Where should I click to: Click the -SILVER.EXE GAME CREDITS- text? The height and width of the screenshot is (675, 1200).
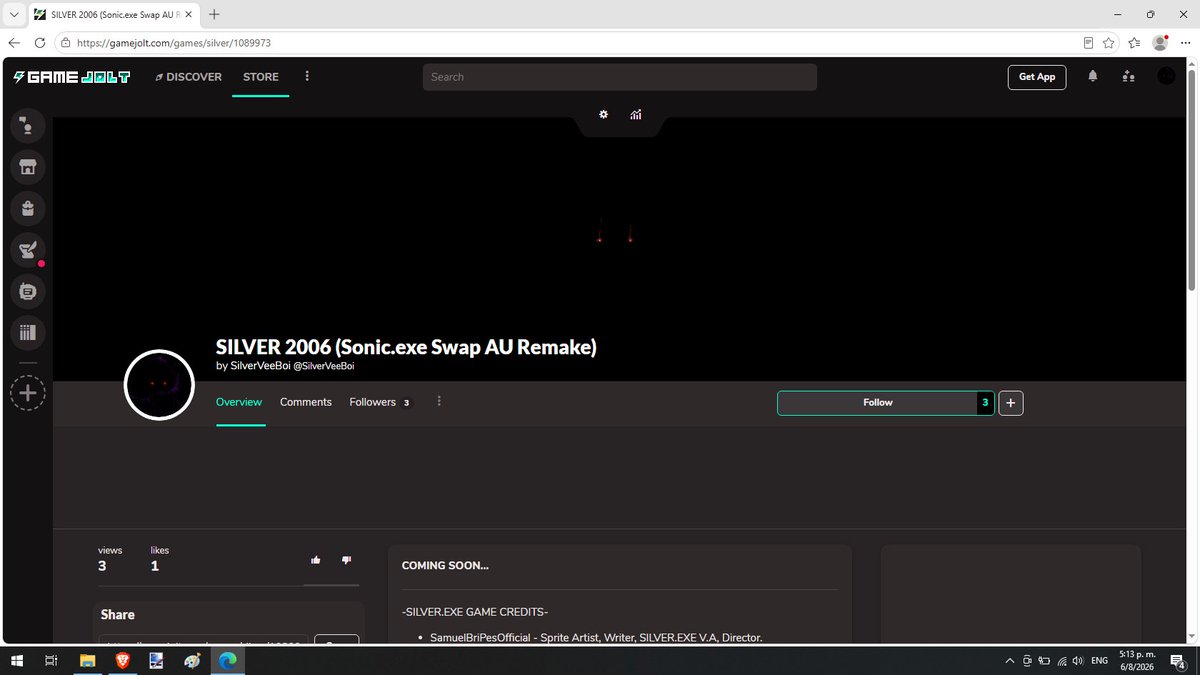coord(474,612)
